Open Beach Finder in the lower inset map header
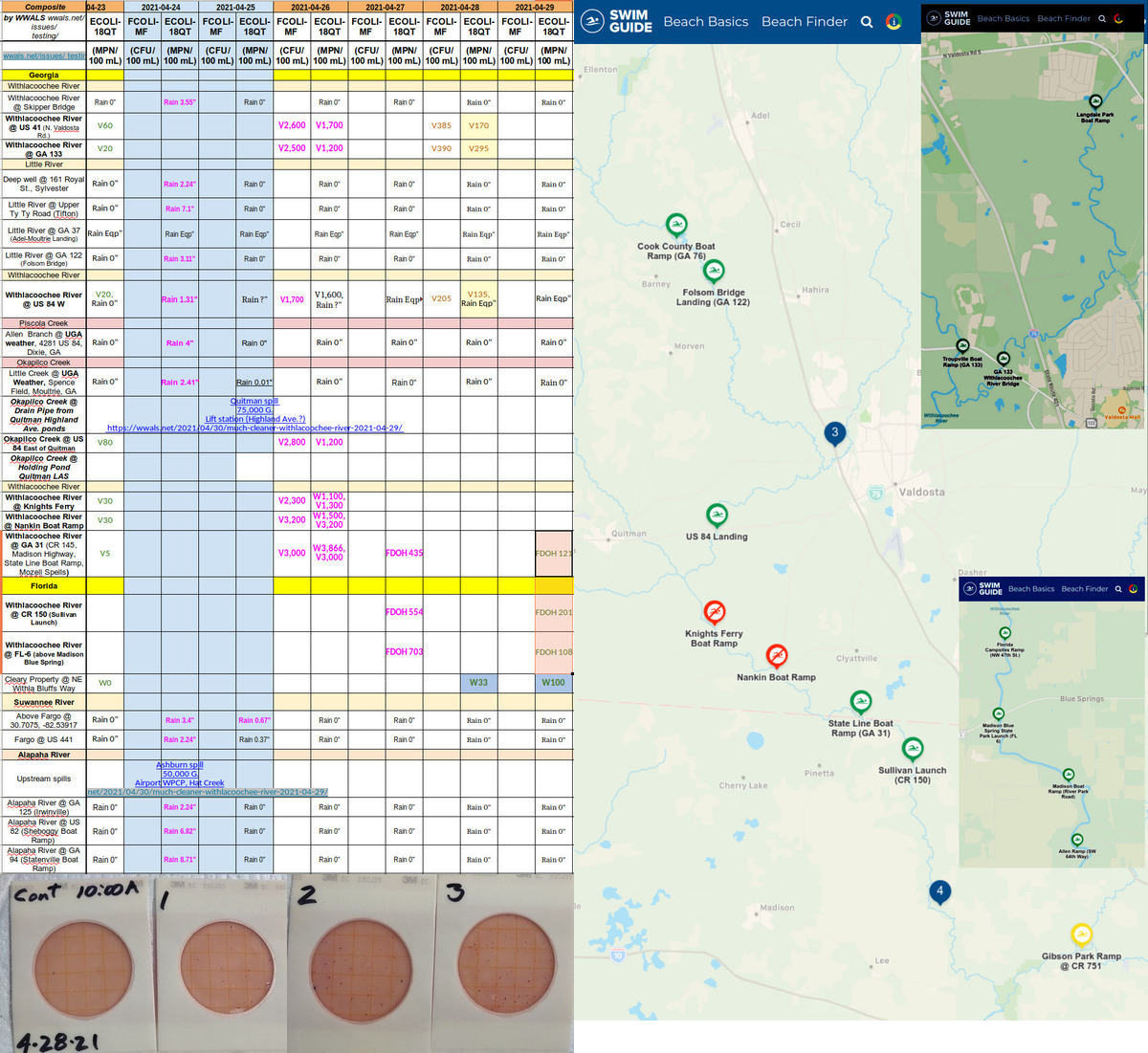The width and height of the screenshot is (1148, 1053). pyautogui.click(x=1085, y=589)
